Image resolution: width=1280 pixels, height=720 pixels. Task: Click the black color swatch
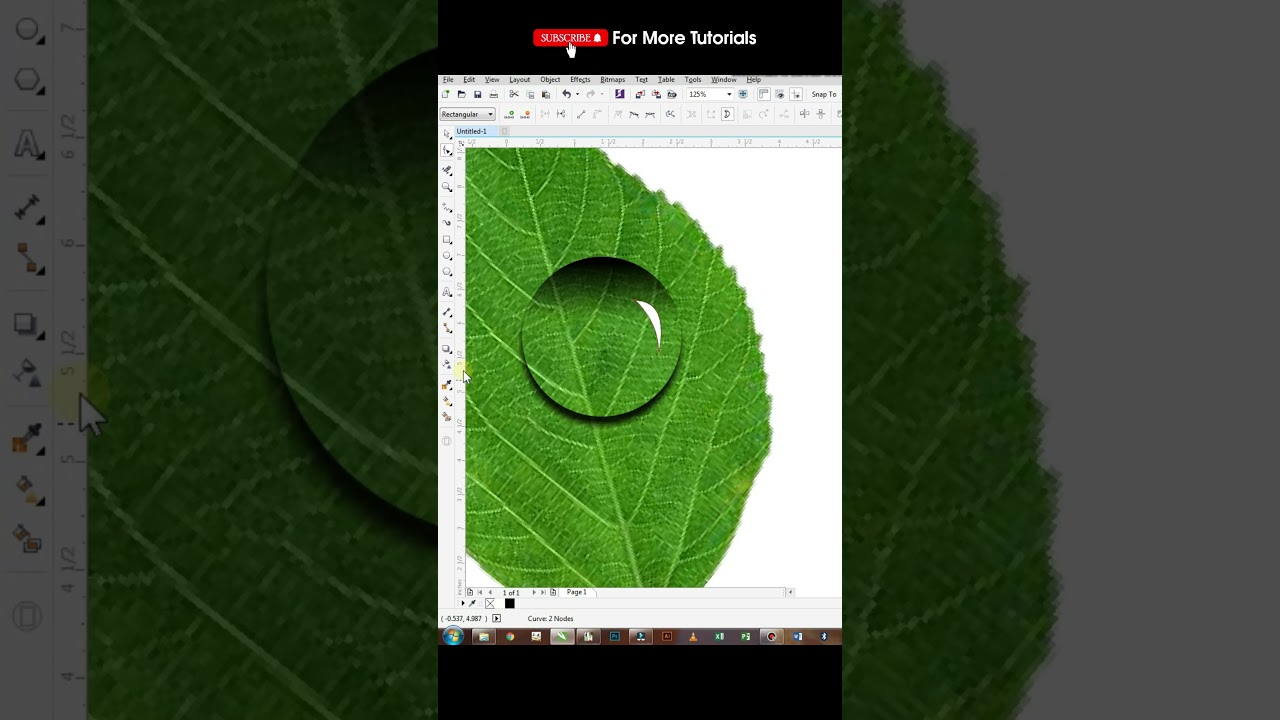click(x=509, y=603)
